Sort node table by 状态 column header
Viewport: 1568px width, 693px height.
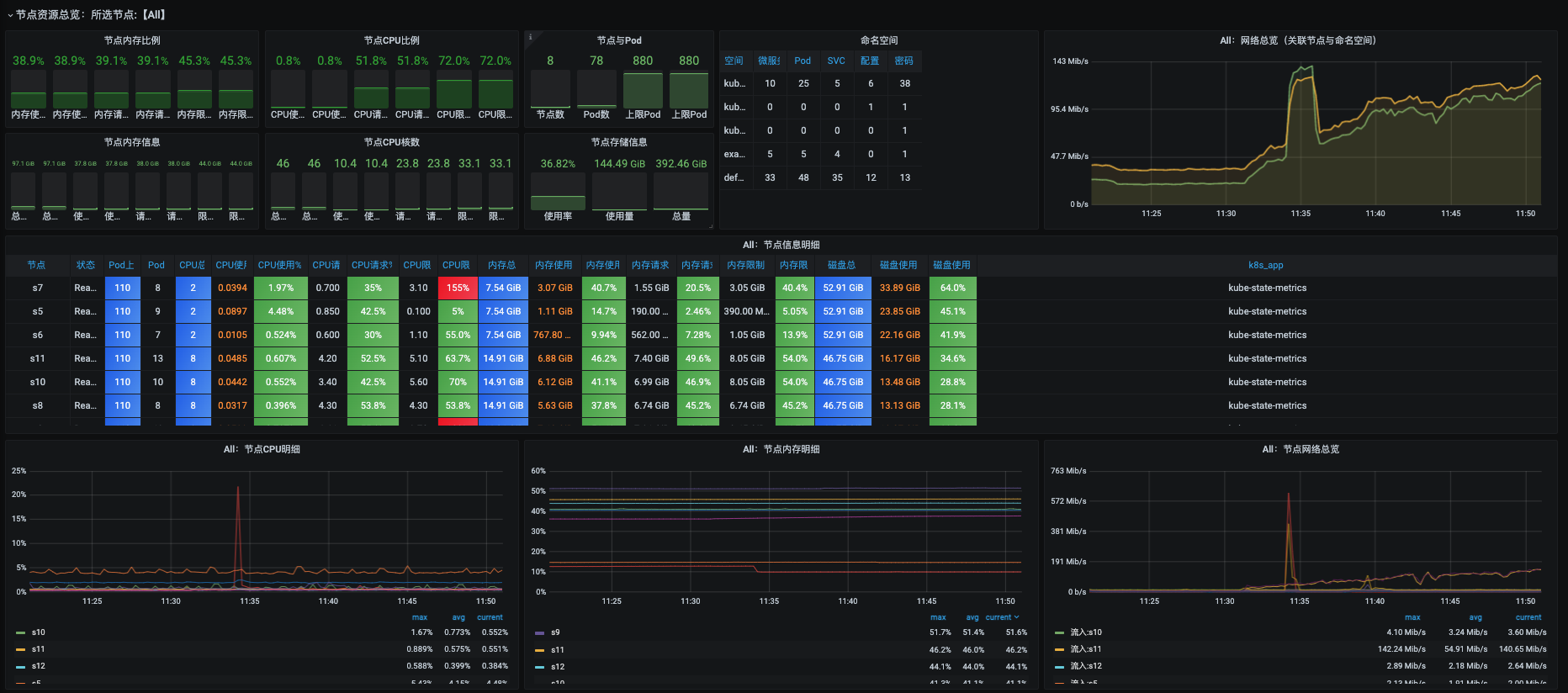click(x=86, y=265)
